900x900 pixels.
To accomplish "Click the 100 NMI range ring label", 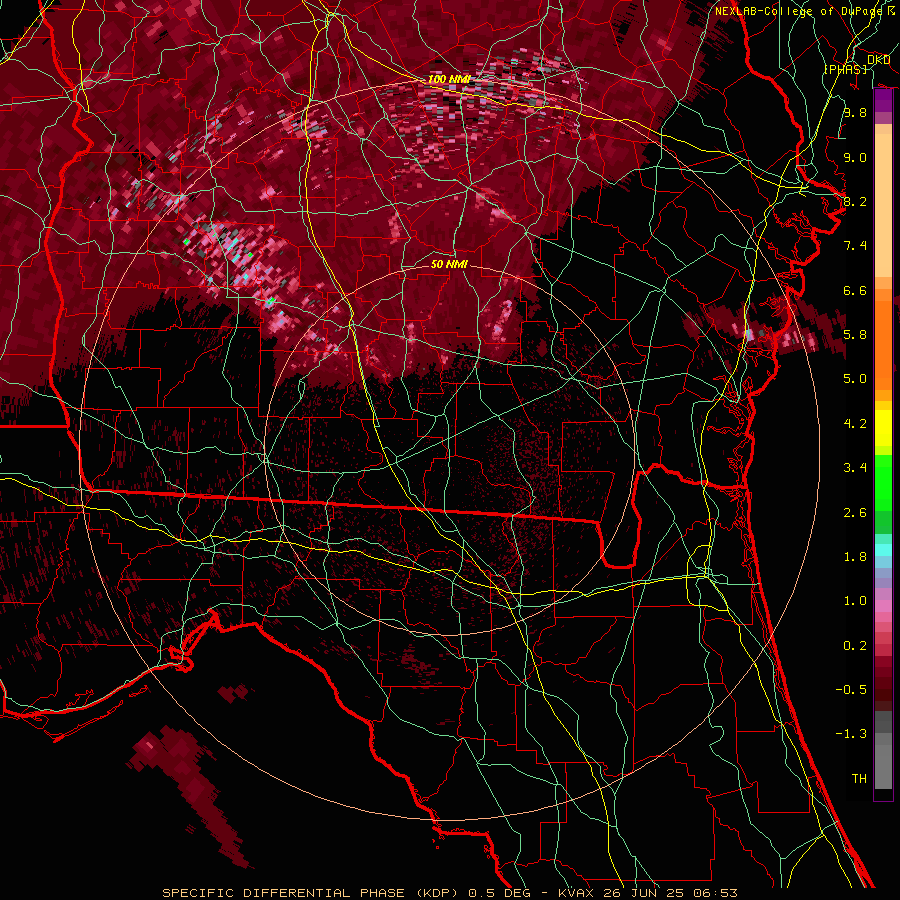I will (x=449, y=79).
